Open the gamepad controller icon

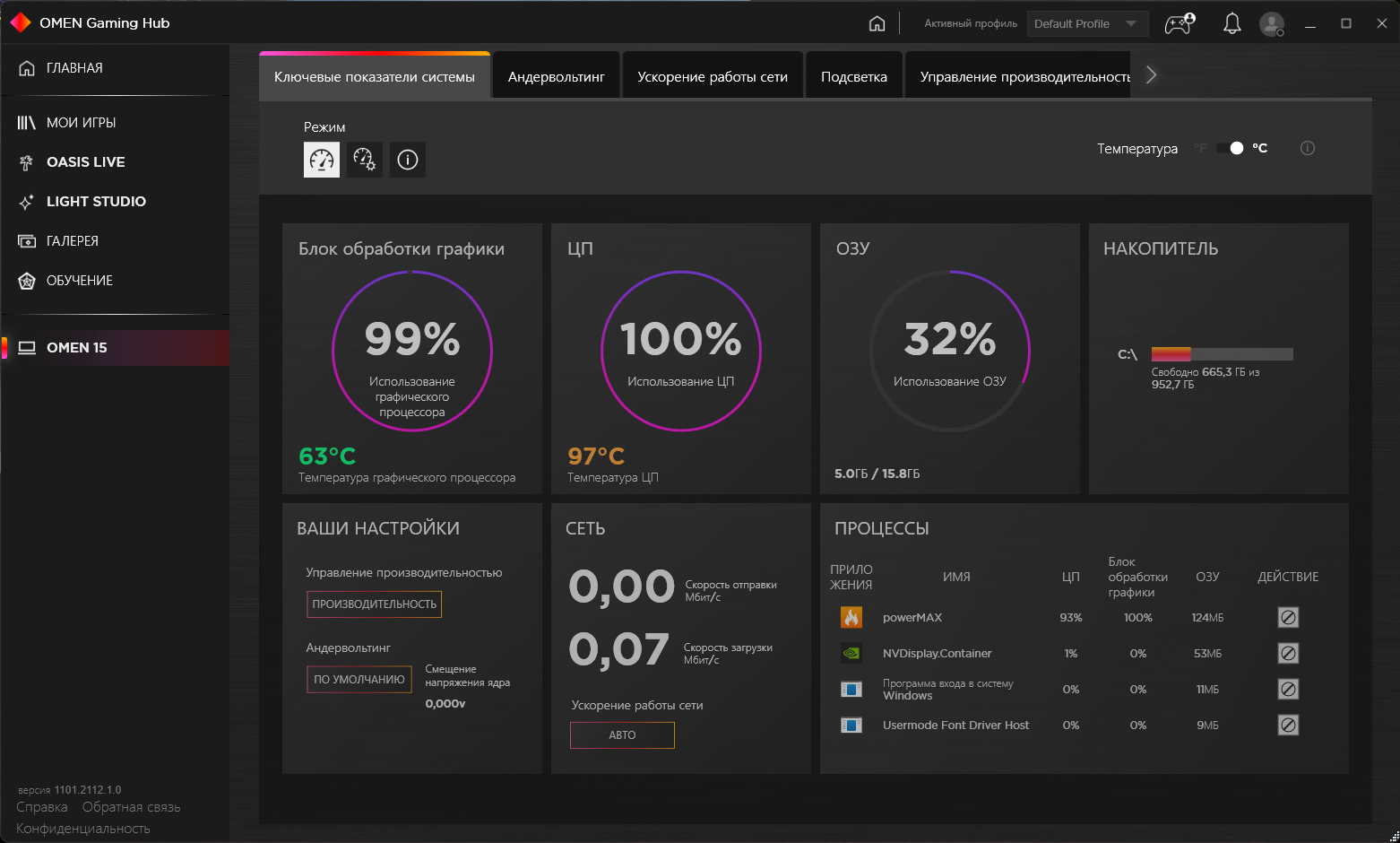point(1180,23)
